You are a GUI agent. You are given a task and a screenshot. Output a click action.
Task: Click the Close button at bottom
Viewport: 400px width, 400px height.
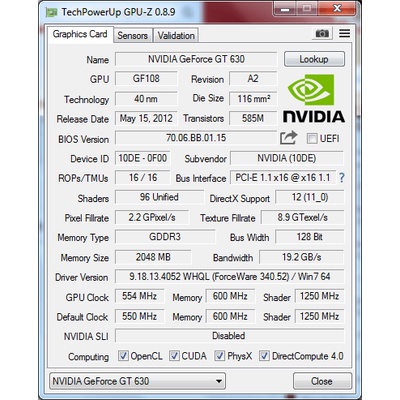(322, 381)
